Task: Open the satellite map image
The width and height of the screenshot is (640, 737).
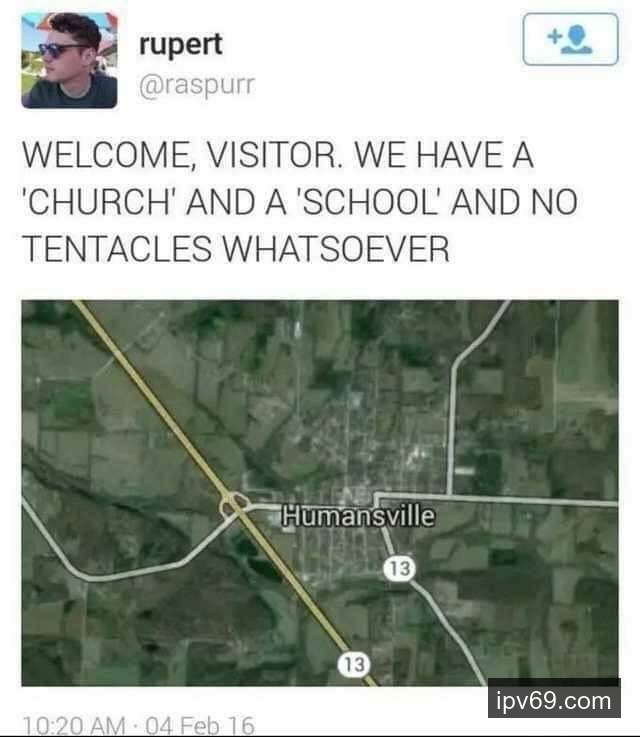Action: tap(320, 493)
